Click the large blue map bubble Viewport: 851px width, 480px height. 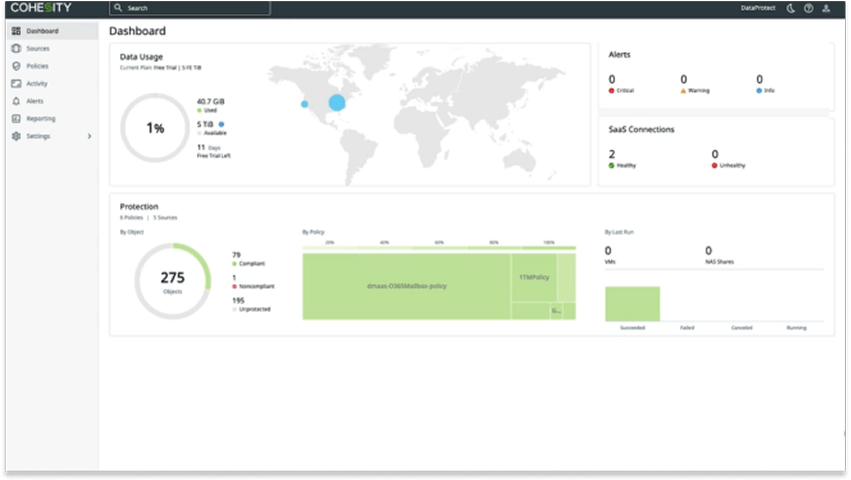(337, 102)
